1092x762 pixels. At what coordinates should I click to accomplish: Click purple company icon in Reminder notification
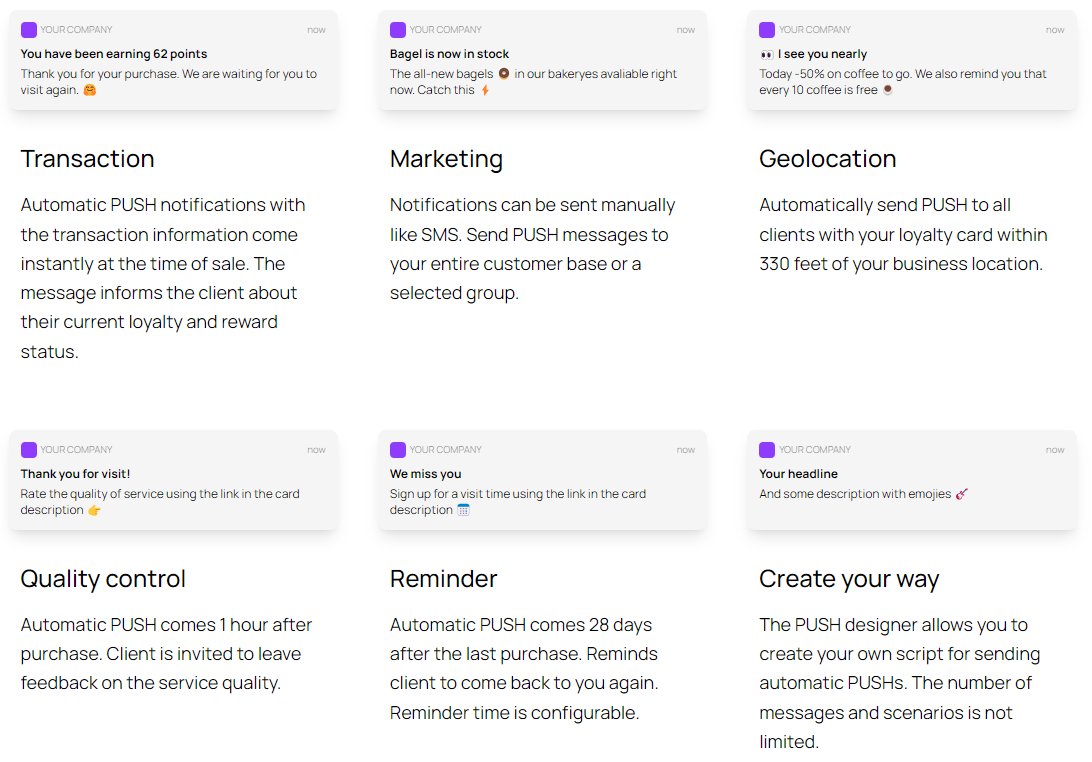tap(398, 450)
